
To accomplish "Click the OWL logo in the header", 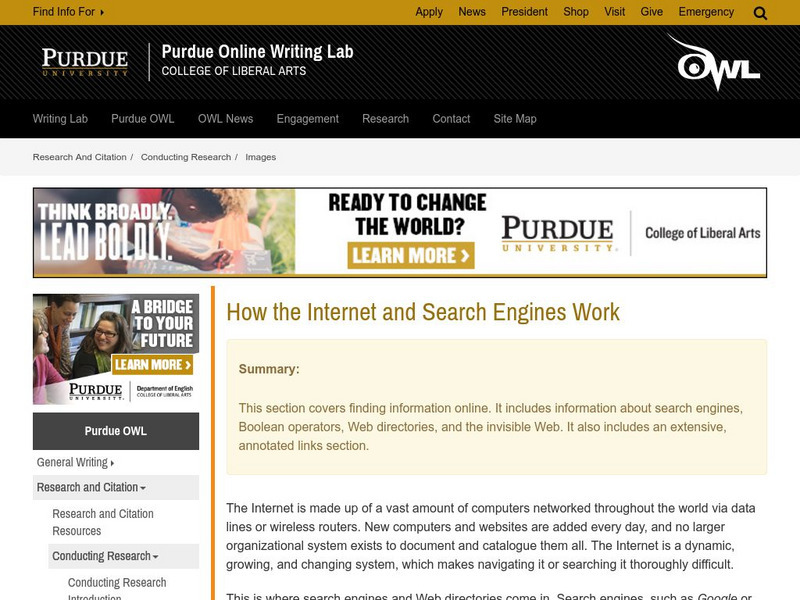I will [714, 62].
